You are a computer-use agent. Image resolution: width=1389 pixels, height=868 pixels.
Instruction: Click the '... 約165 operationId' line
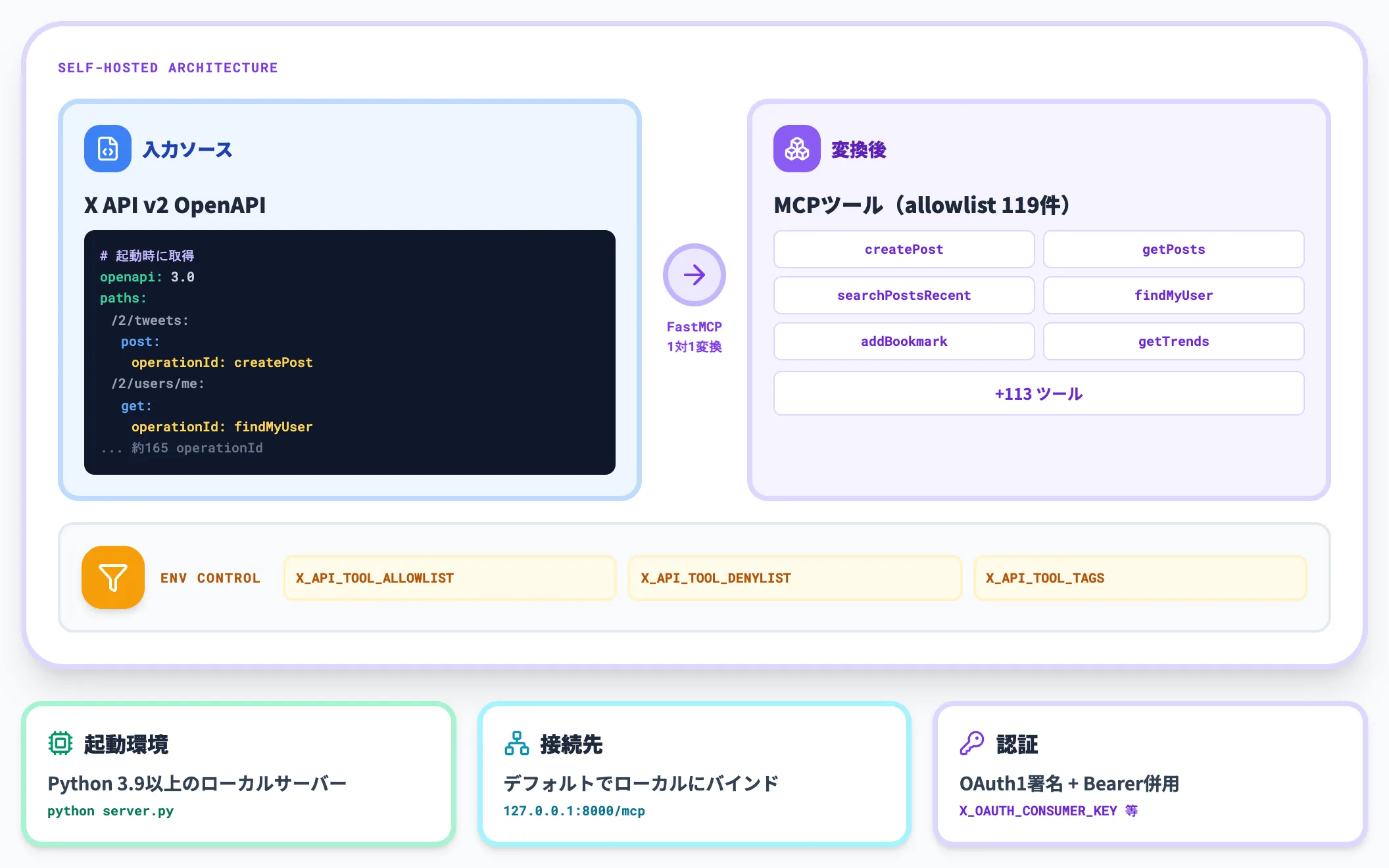[x=182, y=448]
